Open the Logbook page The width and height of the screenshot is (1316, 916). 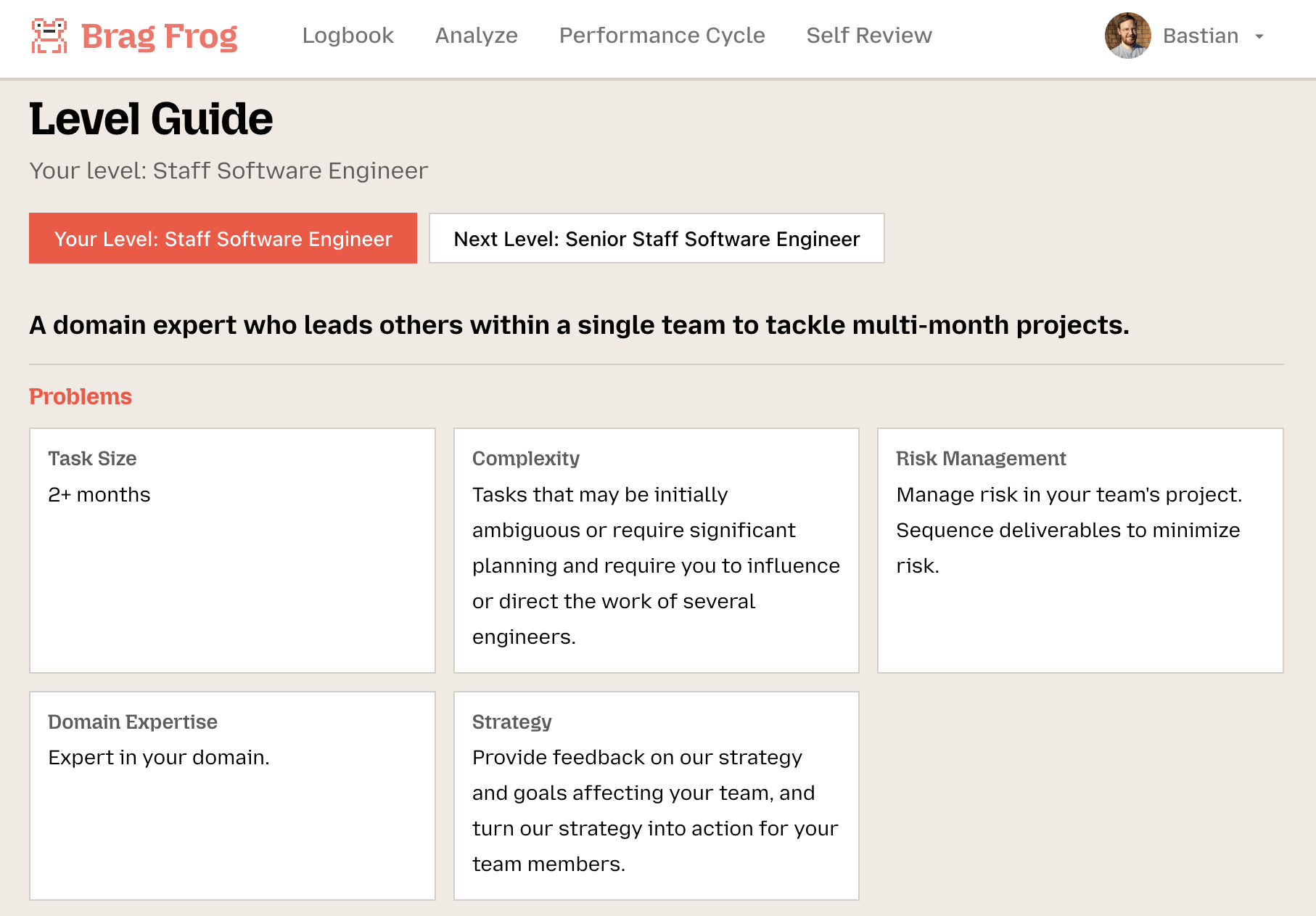tap(347, 36)
